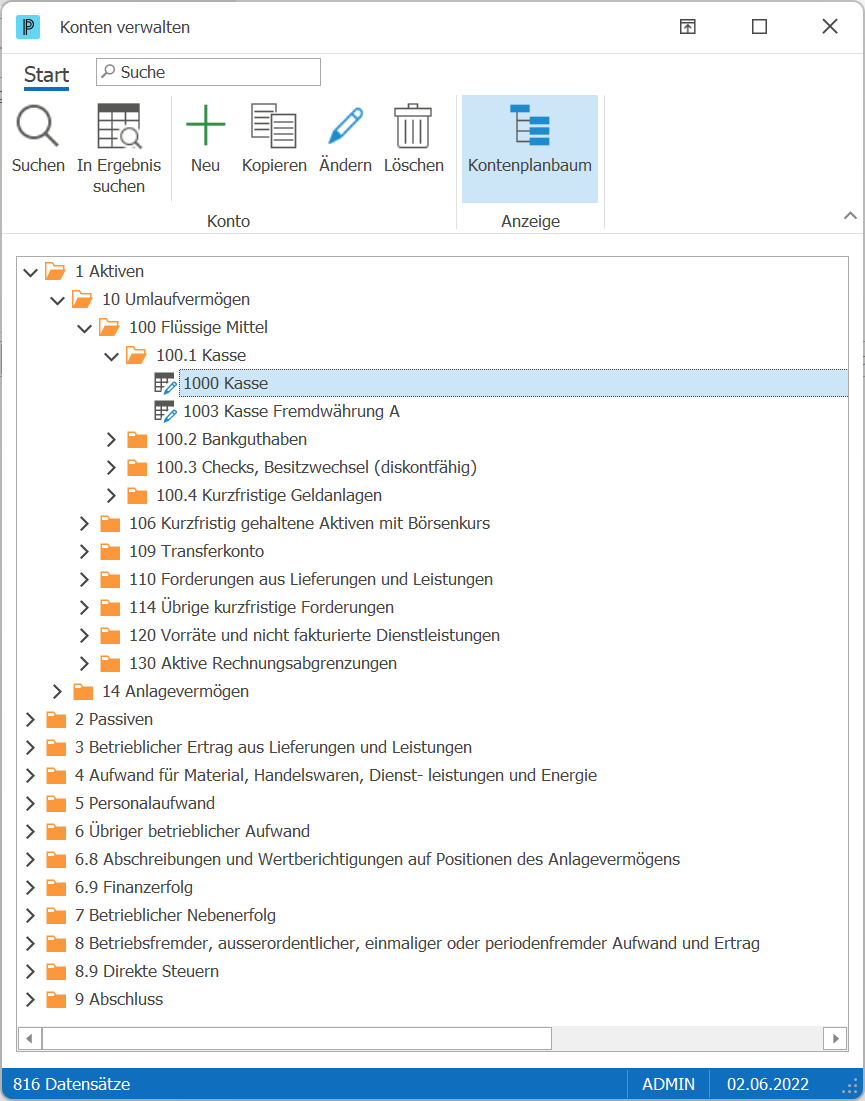Collapse the 100 Flüssige Mittel node
Viewport: 865px width, 1101px height.
click(x=84, y=328)
